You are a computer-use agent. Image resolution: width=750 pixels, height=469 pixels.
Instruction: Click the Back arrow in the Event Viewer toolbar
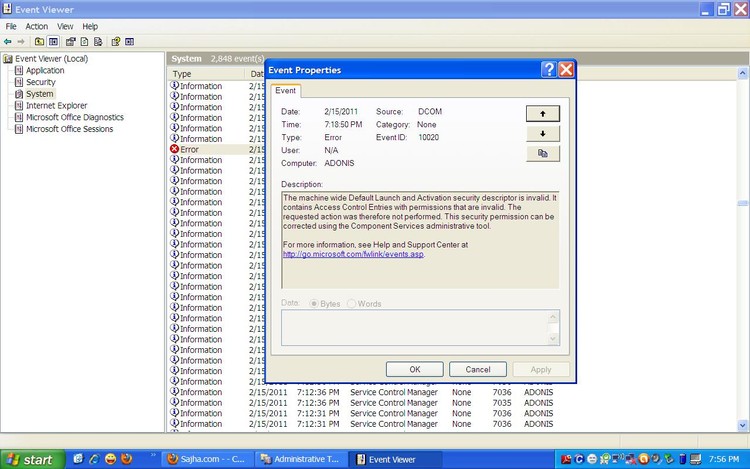click(8, 42)
